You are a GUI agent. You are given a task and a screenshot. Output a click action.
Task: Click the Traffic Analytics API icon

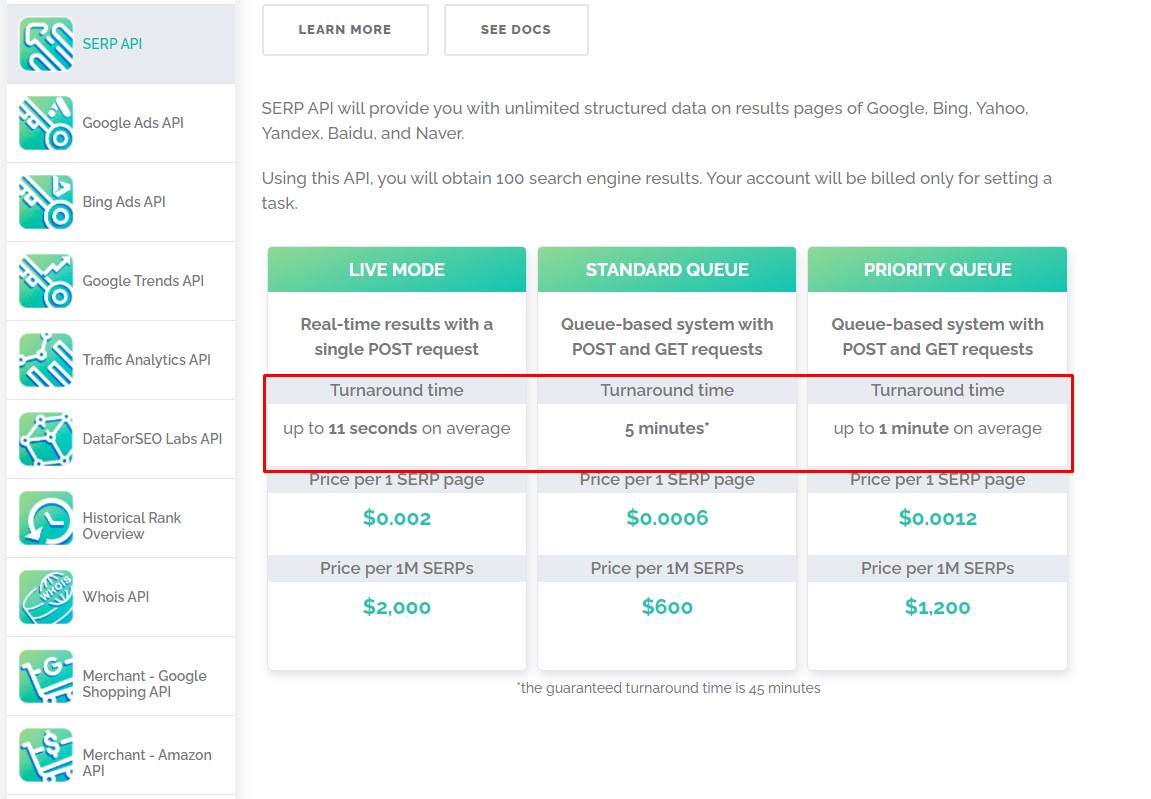tap(46, 360)
